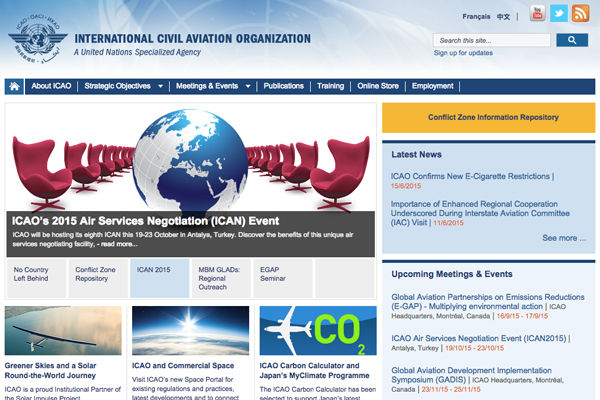
Task: Open Global Aviation Development Implementation Symposium link
Action: point(471,375)
